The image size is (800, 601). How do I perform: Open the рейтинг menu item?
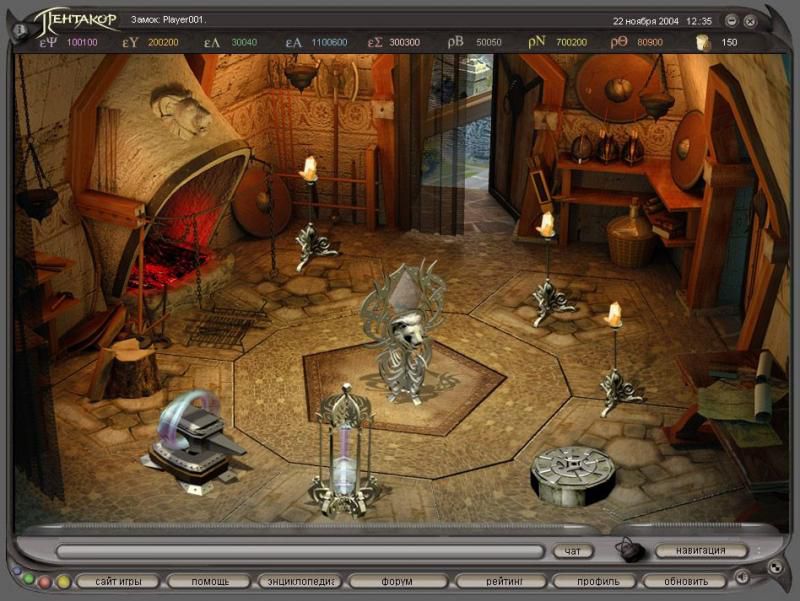[500, 581]
